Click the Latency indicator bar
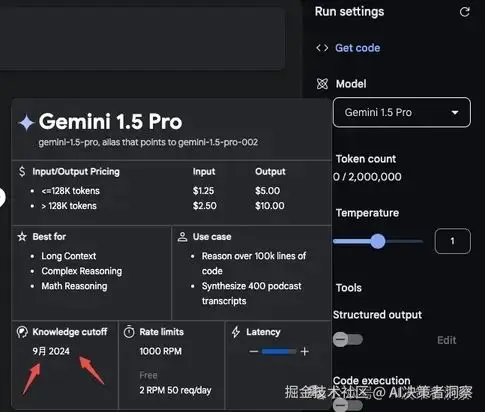485x412 pixels. pos(279,351)
